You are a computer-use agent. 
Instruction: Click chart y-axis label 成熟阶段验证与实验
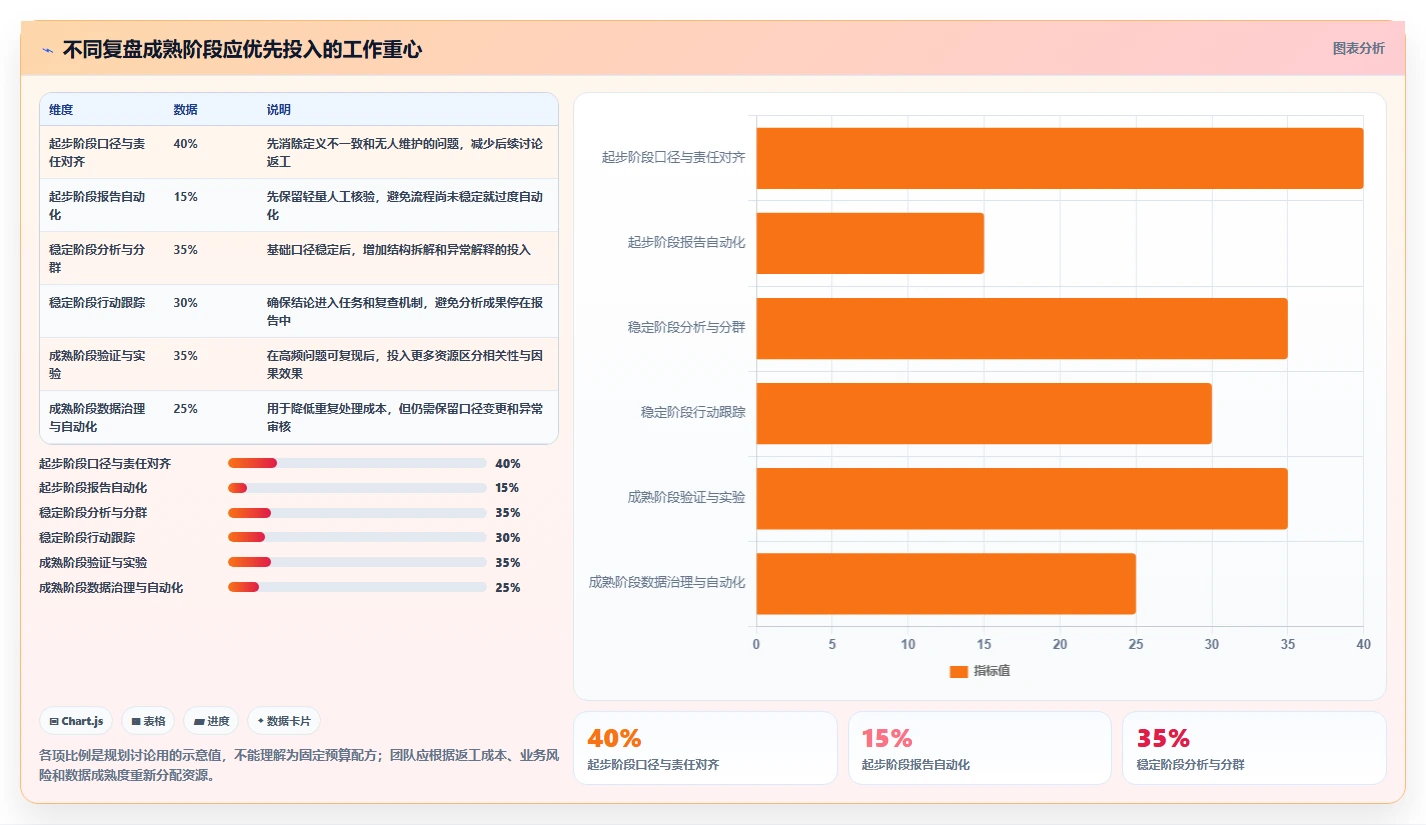[687, 497]
